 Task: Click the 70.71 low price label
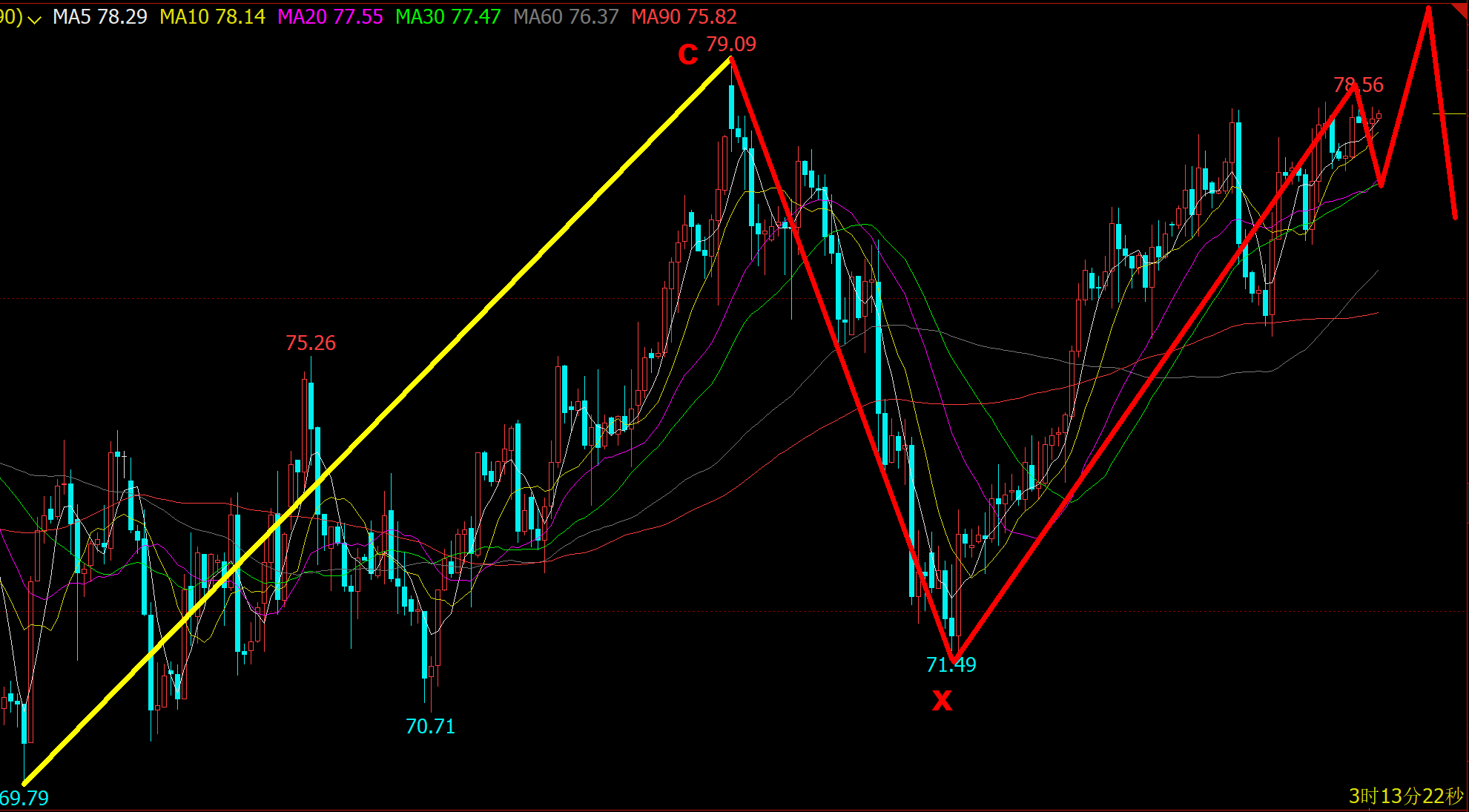point(430,727)
